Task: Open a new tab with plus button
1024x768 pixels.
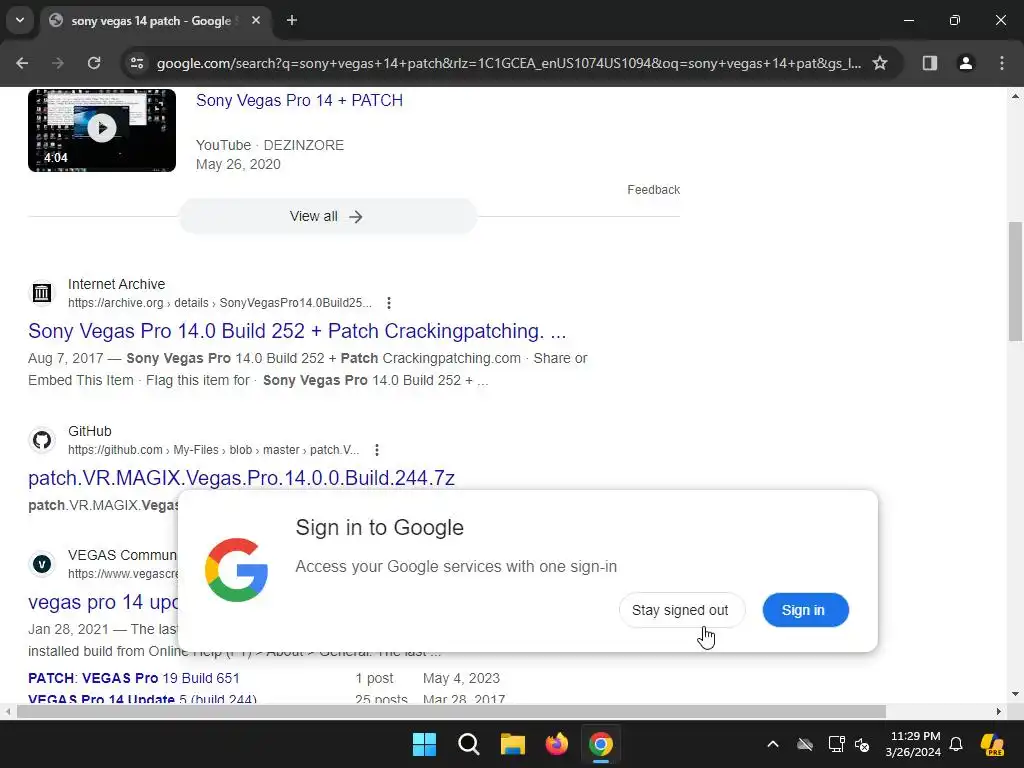Action: tap(292, 20)
